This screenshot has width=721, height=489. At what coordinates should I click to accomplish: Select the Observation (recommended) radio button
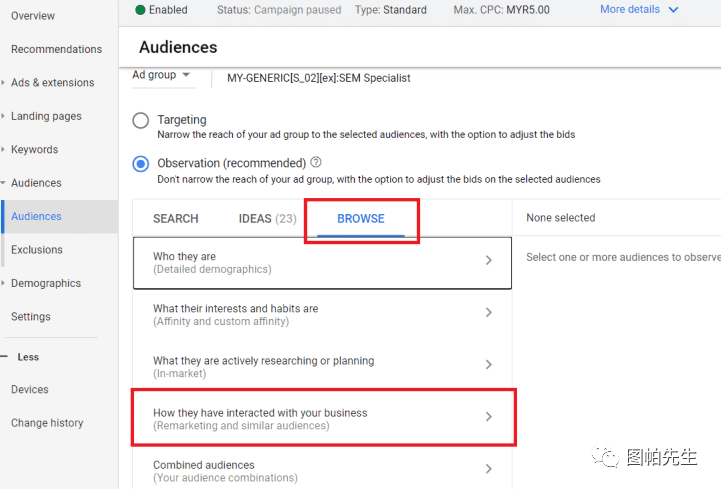(x=141, y=164)
